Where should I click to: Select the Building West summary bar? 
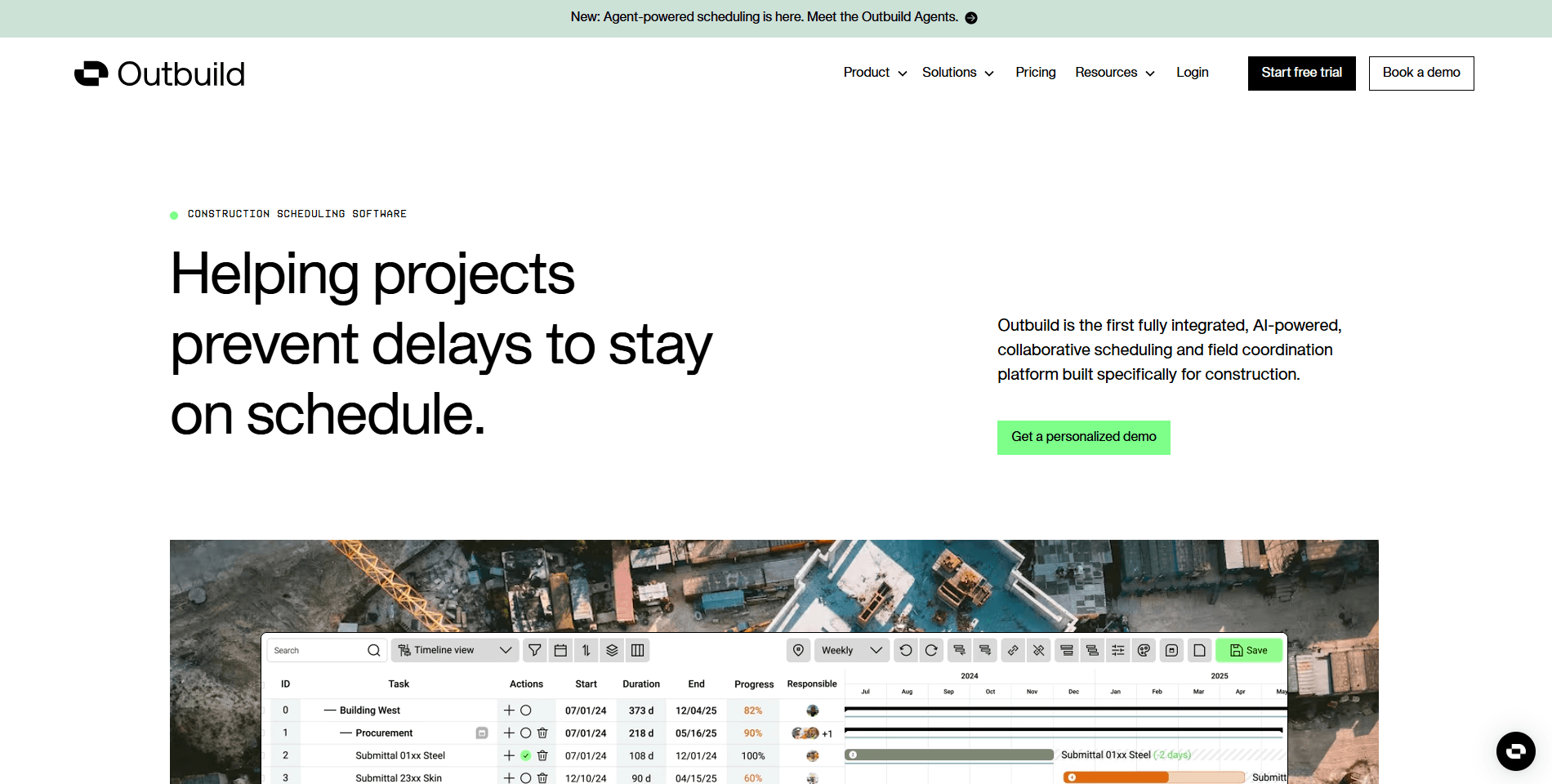coord(1065,708)
